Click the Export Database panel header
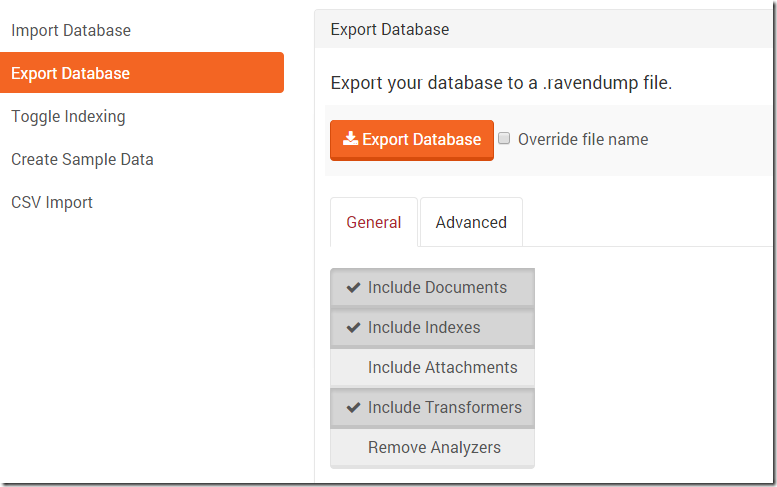Screen dimensions: 777x487 [390, 30]
